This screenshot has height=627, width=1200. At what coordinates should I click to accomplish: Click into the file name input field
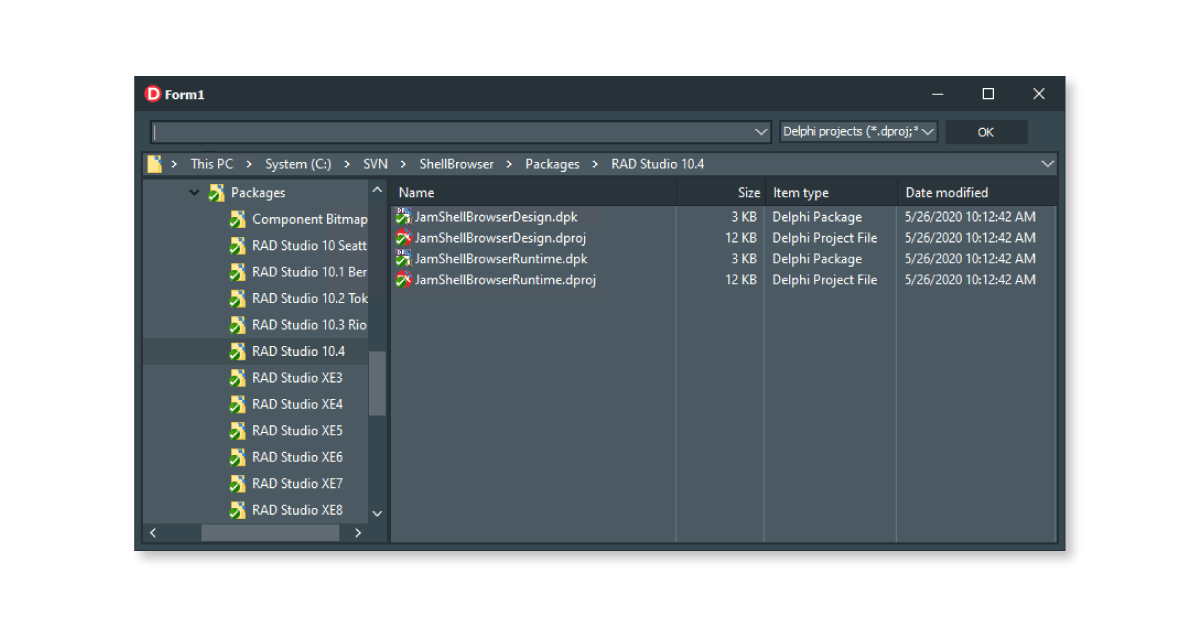click(450, 132)
